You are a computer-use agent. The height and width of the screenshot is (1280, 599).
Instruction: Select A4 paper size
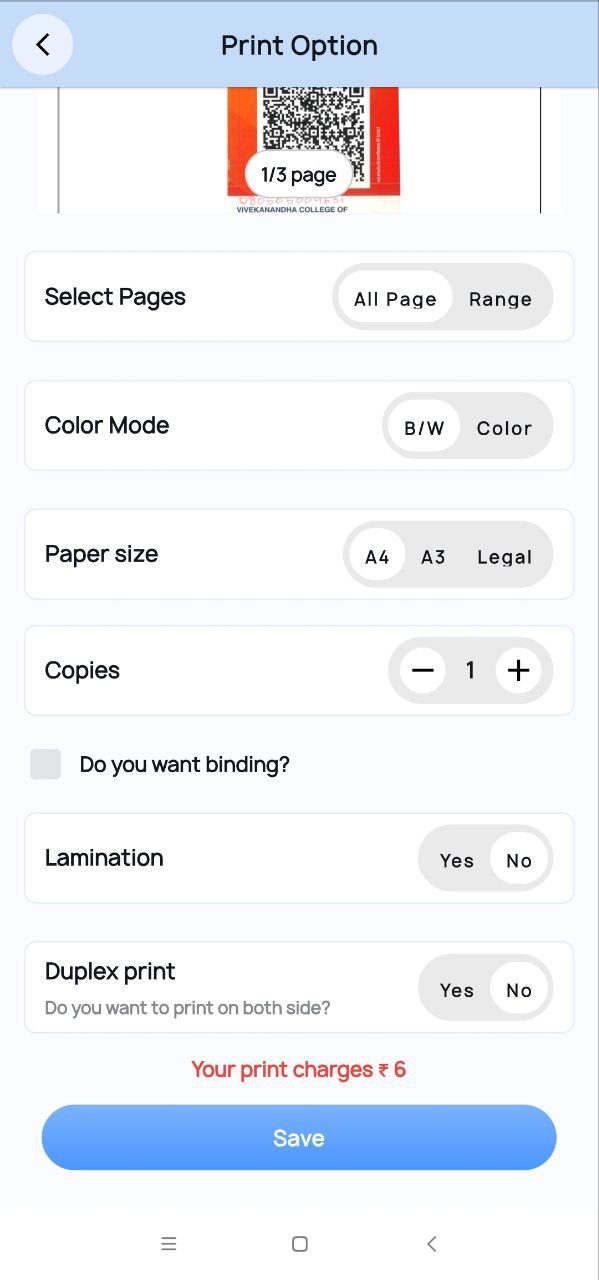coord(377,556)
